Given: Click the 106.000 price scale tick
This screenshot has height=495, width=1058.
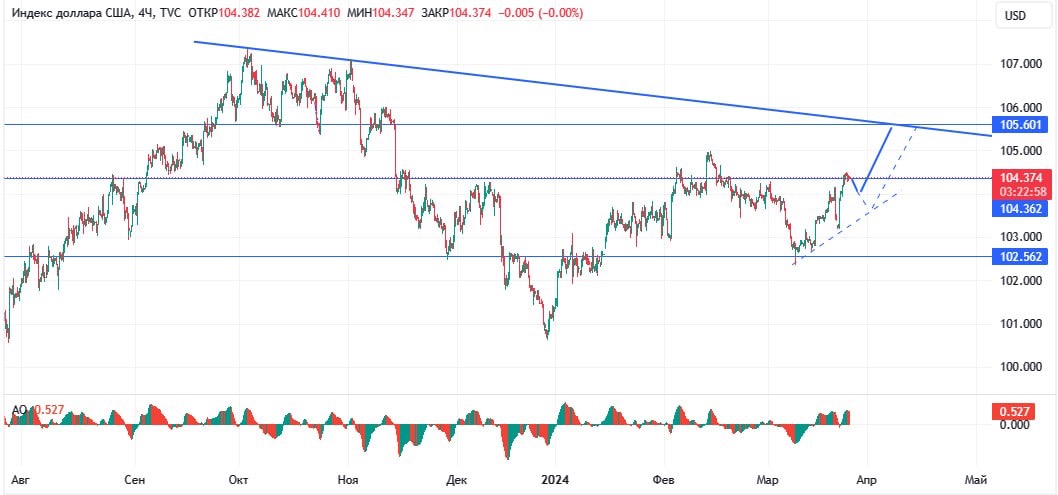Looking at the screenshot, I should coord(1020,107).
